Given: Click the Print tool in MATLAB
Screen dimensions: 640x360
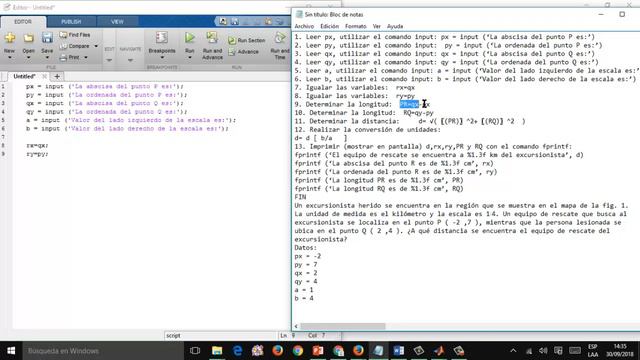Looking at the screenshot, I should (x=70, y=58).
